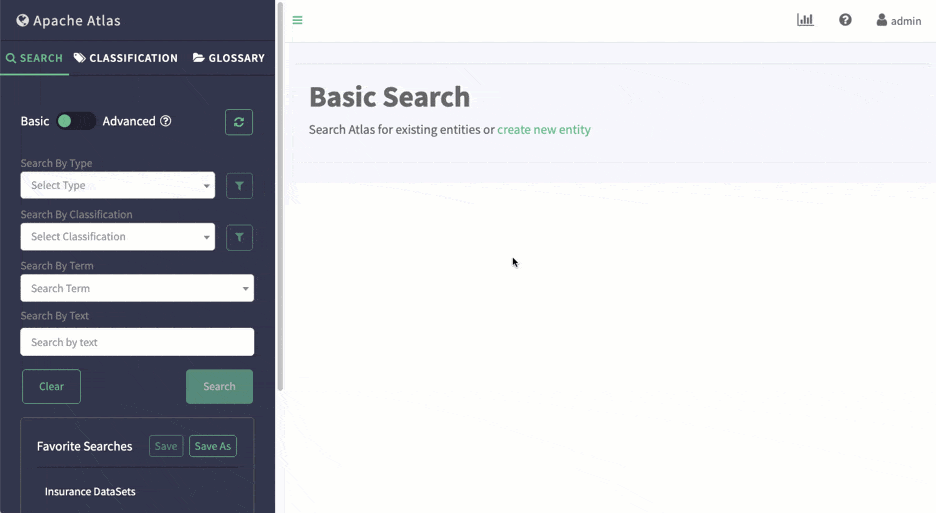Open the statistics bar chart icon
The width and height of the screenshot is (936, 513).
click(805, 20)
